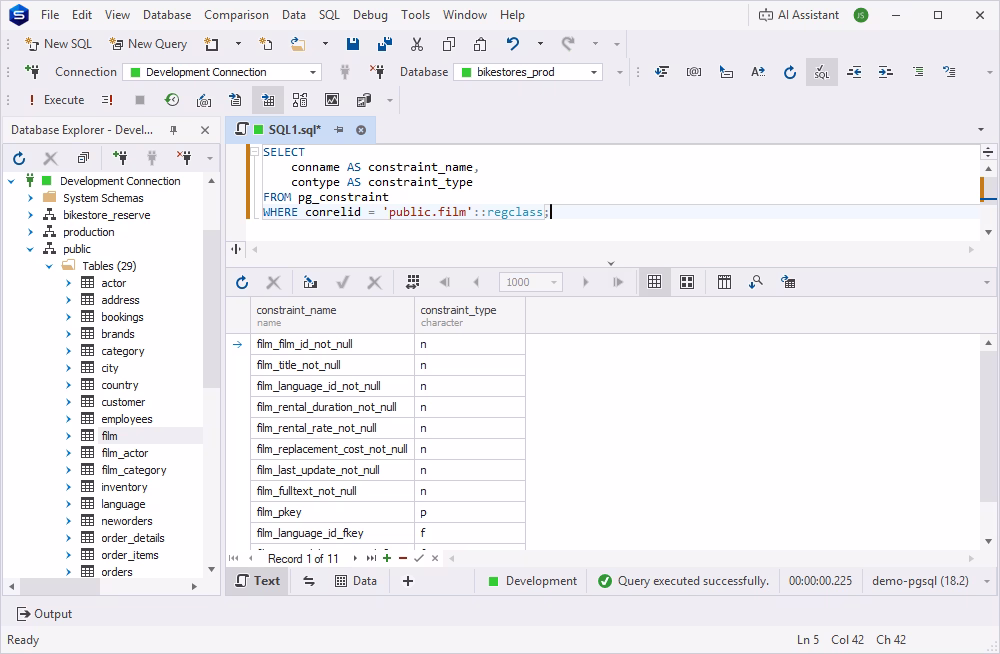Open the Undo history dropdown arrow
This screenshot has width=1000, height=654.
[540, 43]
